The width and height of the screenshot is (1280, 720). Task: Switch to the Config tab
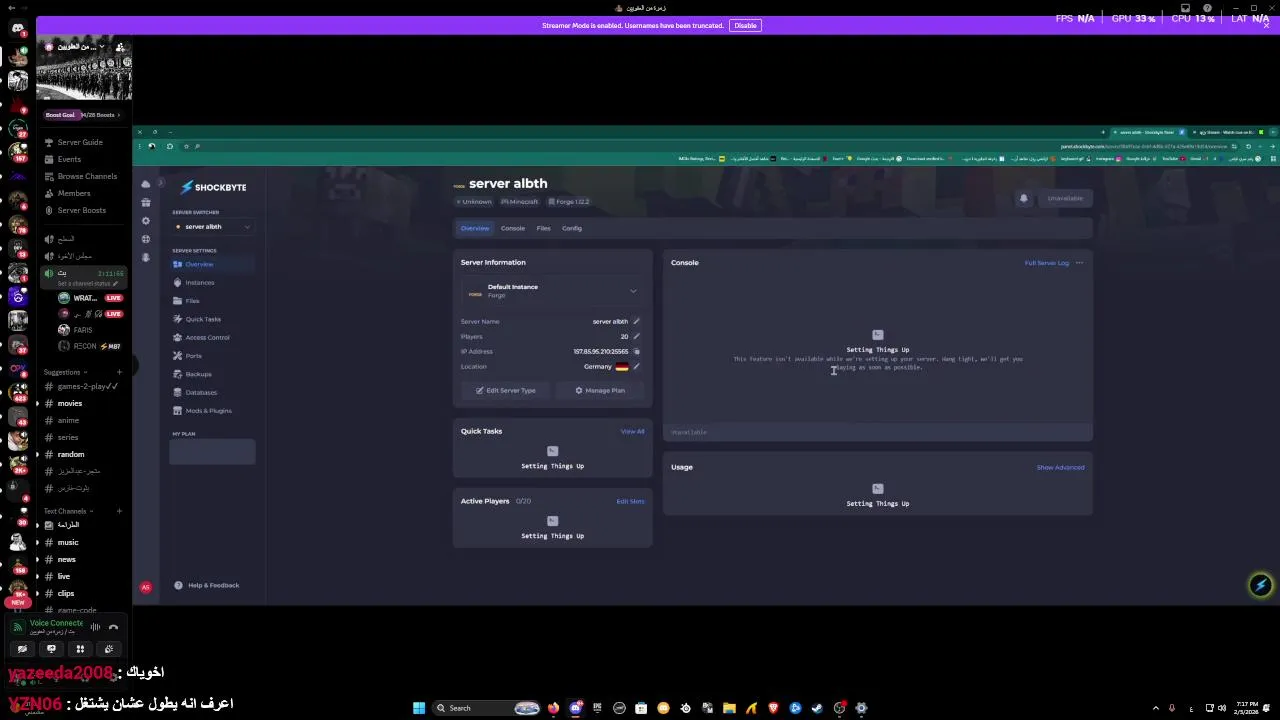coord(572,228)
